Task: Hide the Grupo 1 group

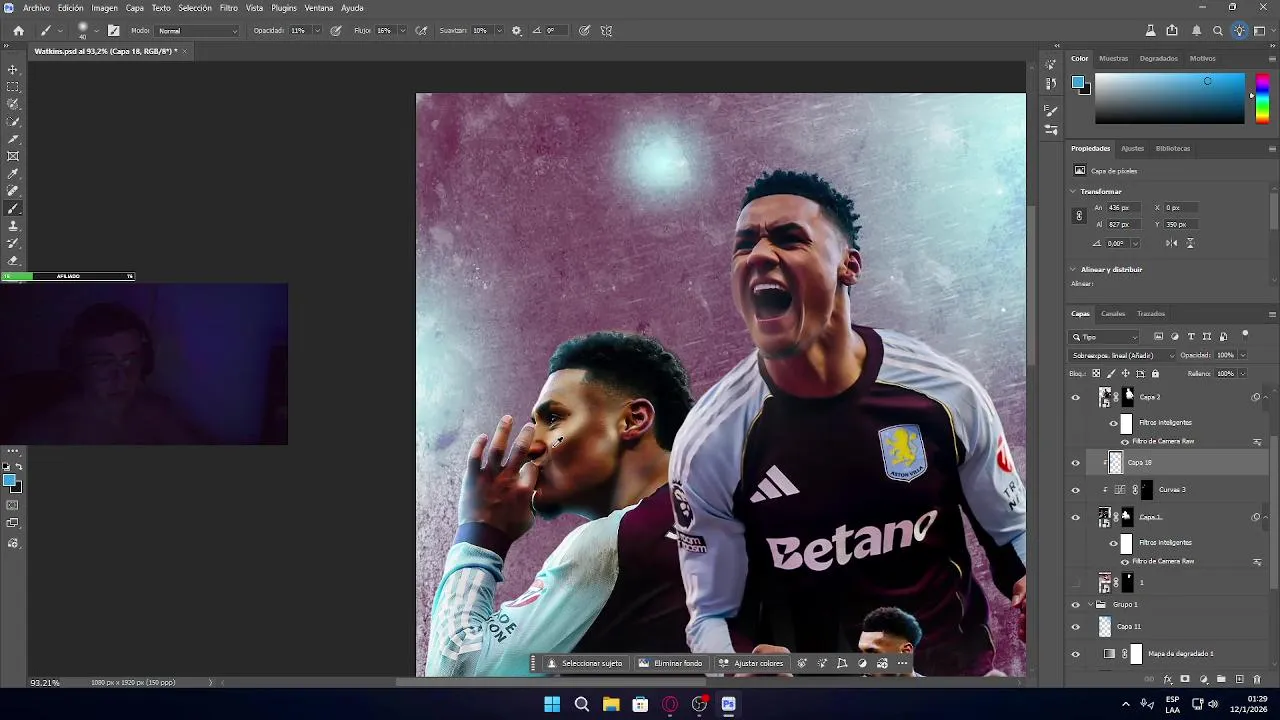Action: pyautogui.click(x=1076, y=605)
